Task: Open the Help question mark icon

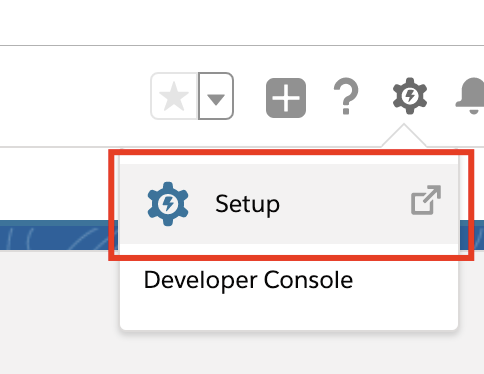Action: click(346, 96)
